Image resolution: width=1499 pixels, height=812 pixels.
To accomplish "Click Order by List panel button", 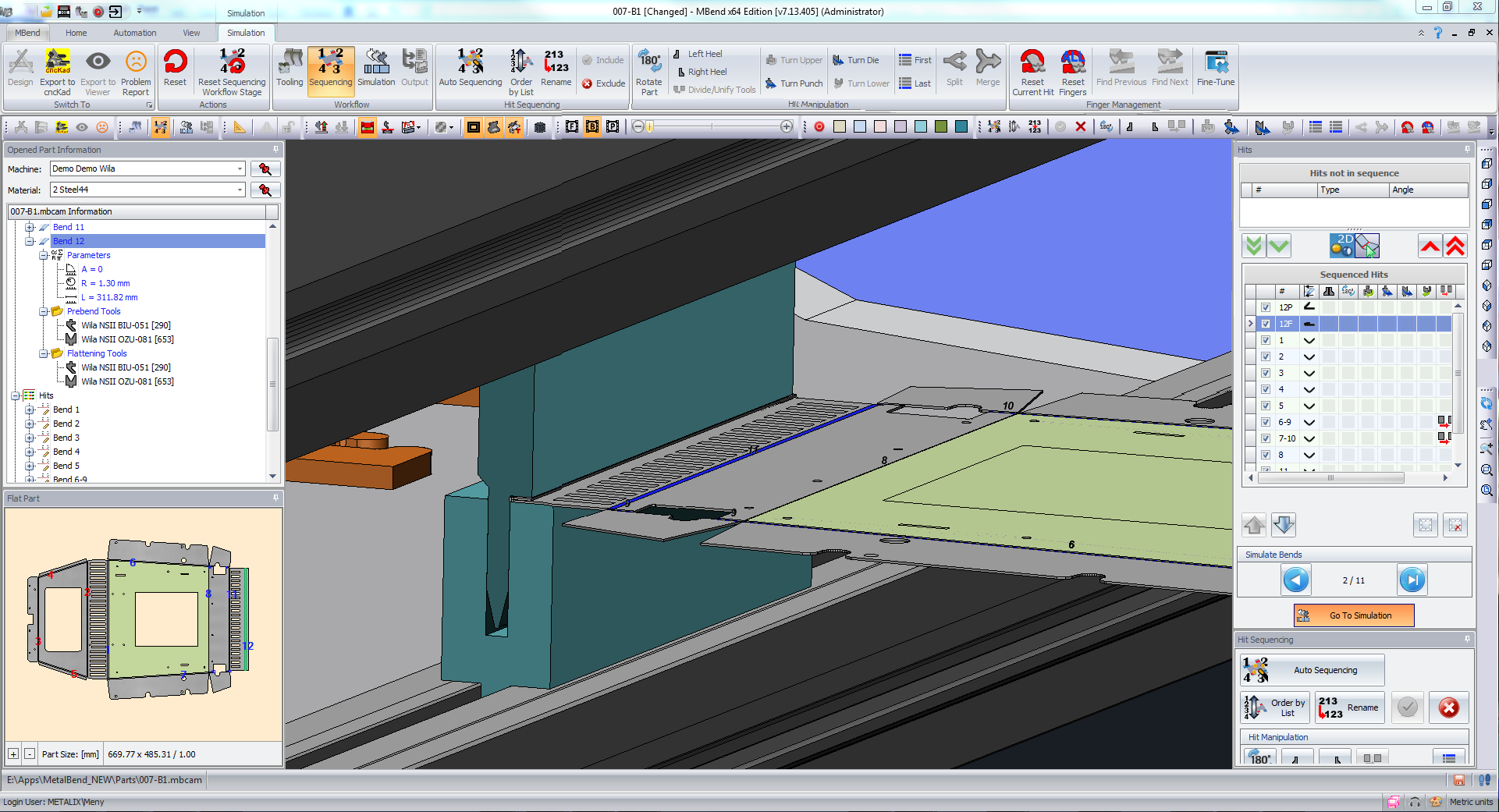I will click(1275, 707).
